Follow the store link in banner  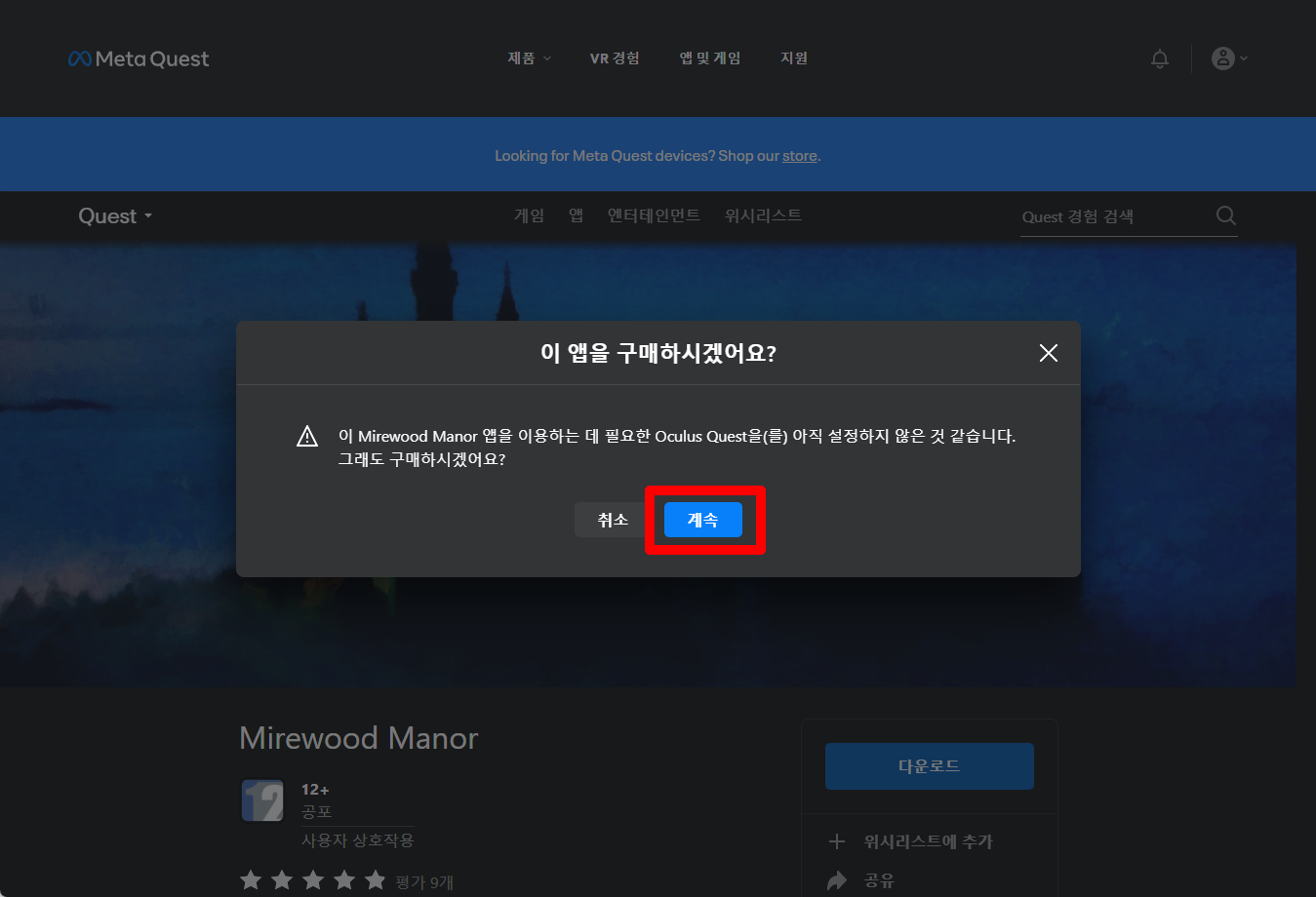tap(799, 156)
